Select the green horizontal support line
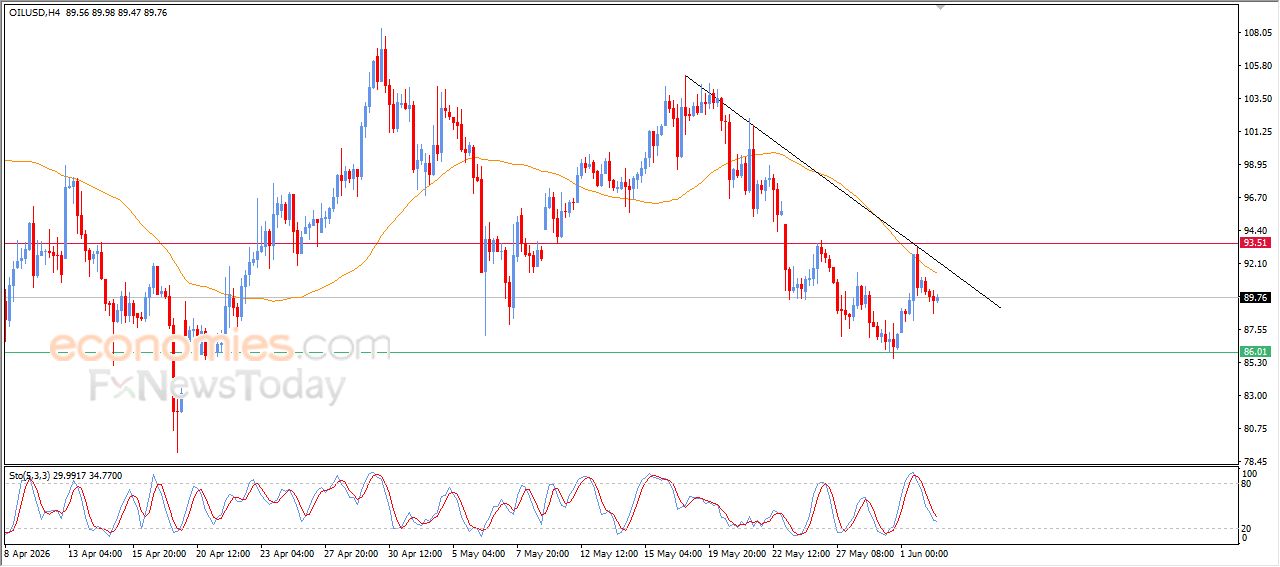This screenshot has width=1280, height=567. 619,352
